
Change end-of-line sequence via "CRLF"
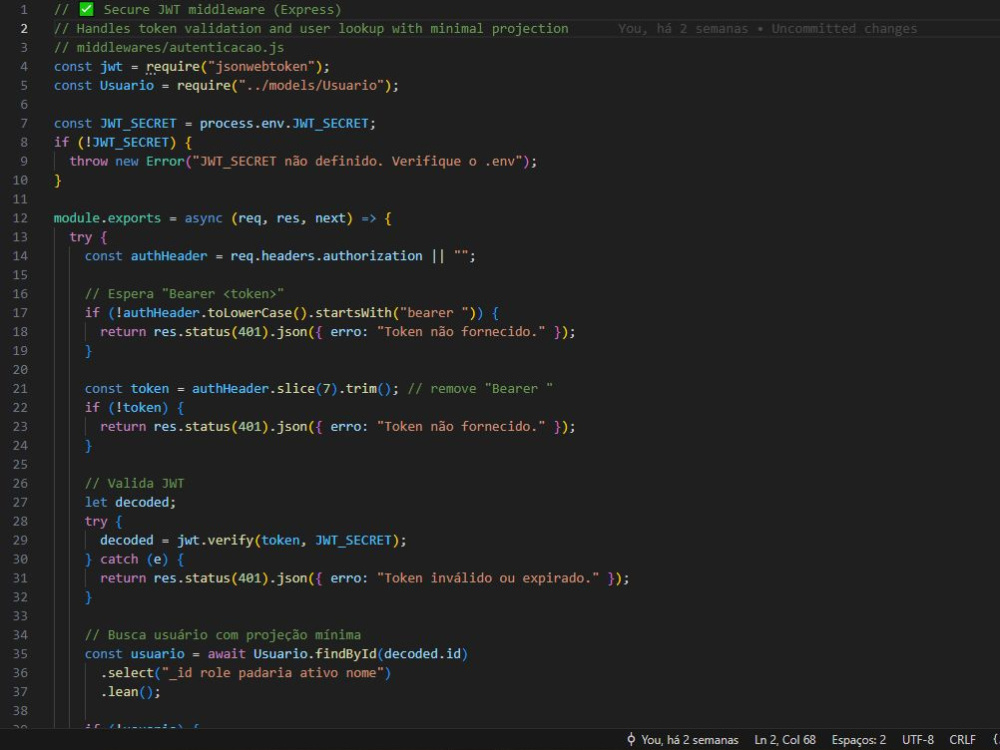[x=962, y=740]
